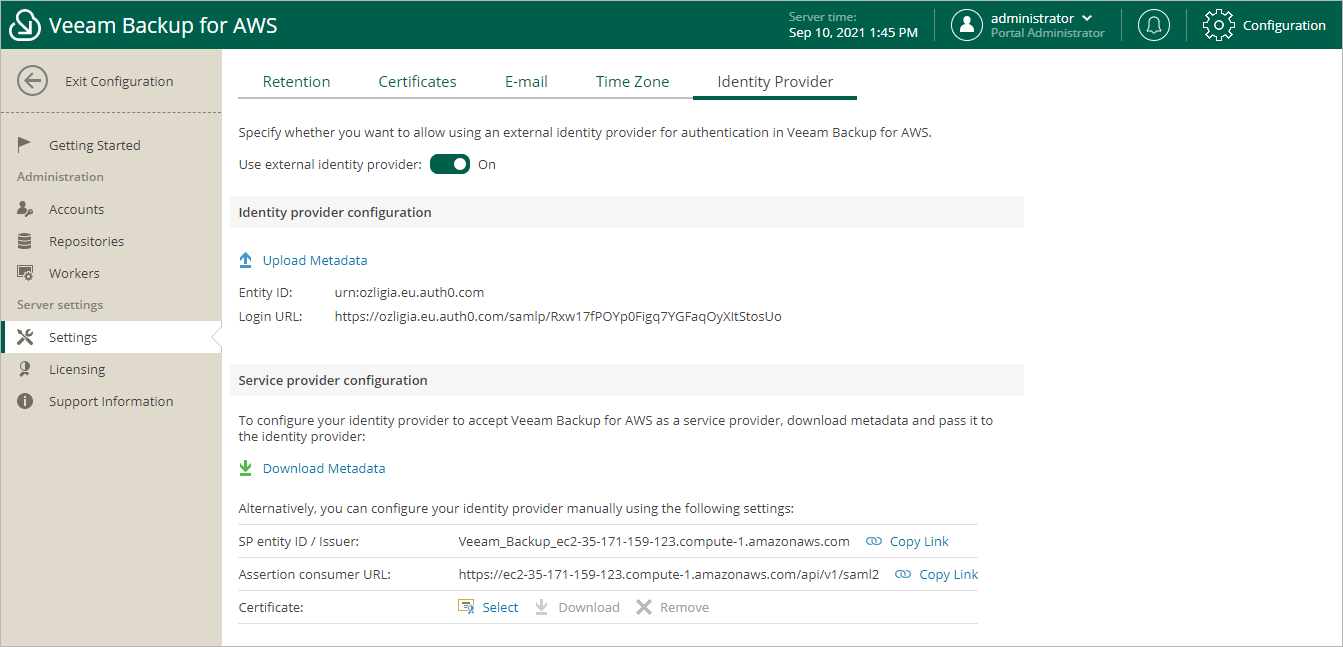The height and width of the screenshot is (647, 1343).
Task: Open Support Information page
Action: tap(111, 401)
